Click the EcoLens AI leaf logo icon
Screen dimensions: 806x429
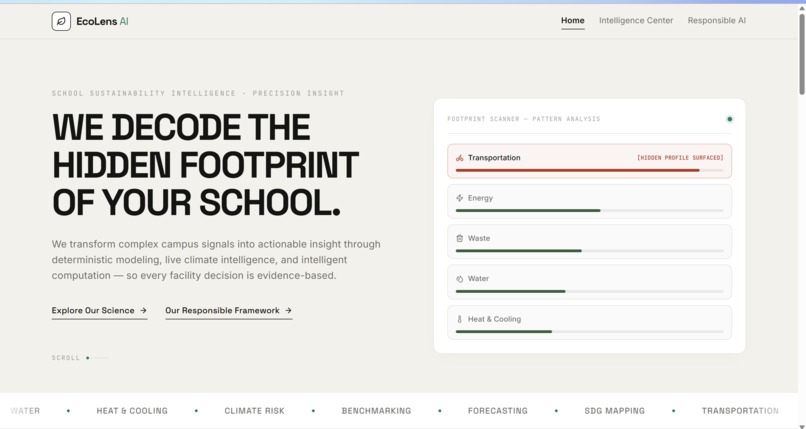pyautogui.click(x=61, y=21)
